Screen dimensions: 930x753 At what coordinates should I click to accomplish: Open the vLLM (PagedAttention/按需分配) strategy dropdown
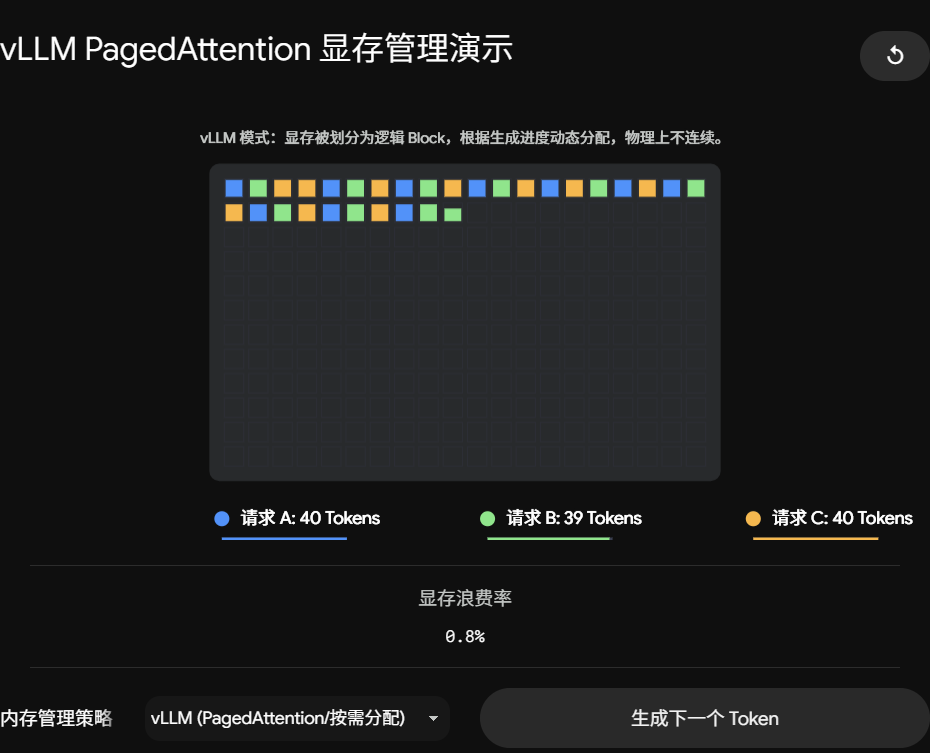(297, 718)
